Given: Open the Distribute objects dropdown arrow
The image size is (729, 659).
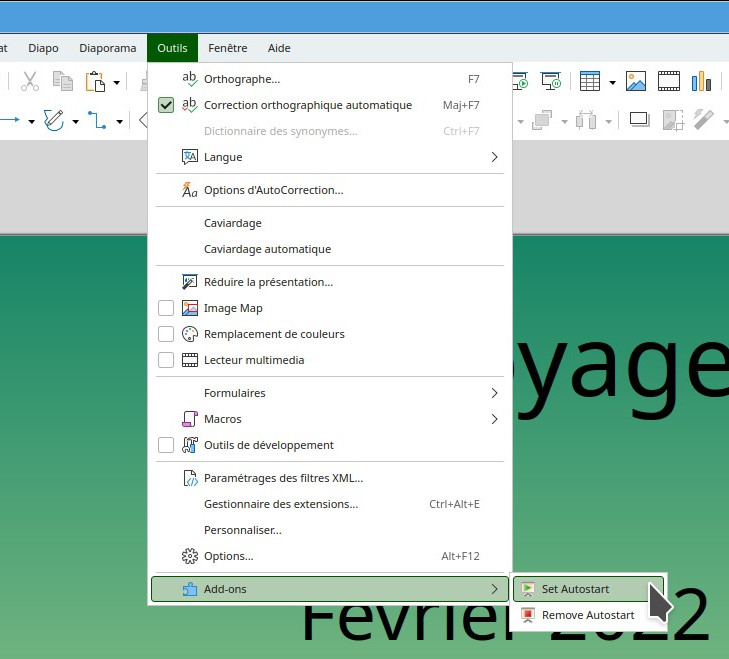Looking at the screenshot, I should (x=608, y=122).
